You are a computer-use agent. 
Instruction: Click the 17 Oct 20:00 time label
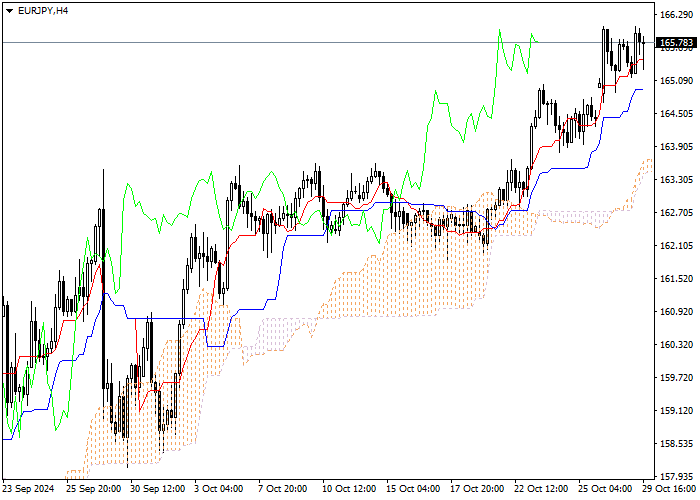point(477,489)
